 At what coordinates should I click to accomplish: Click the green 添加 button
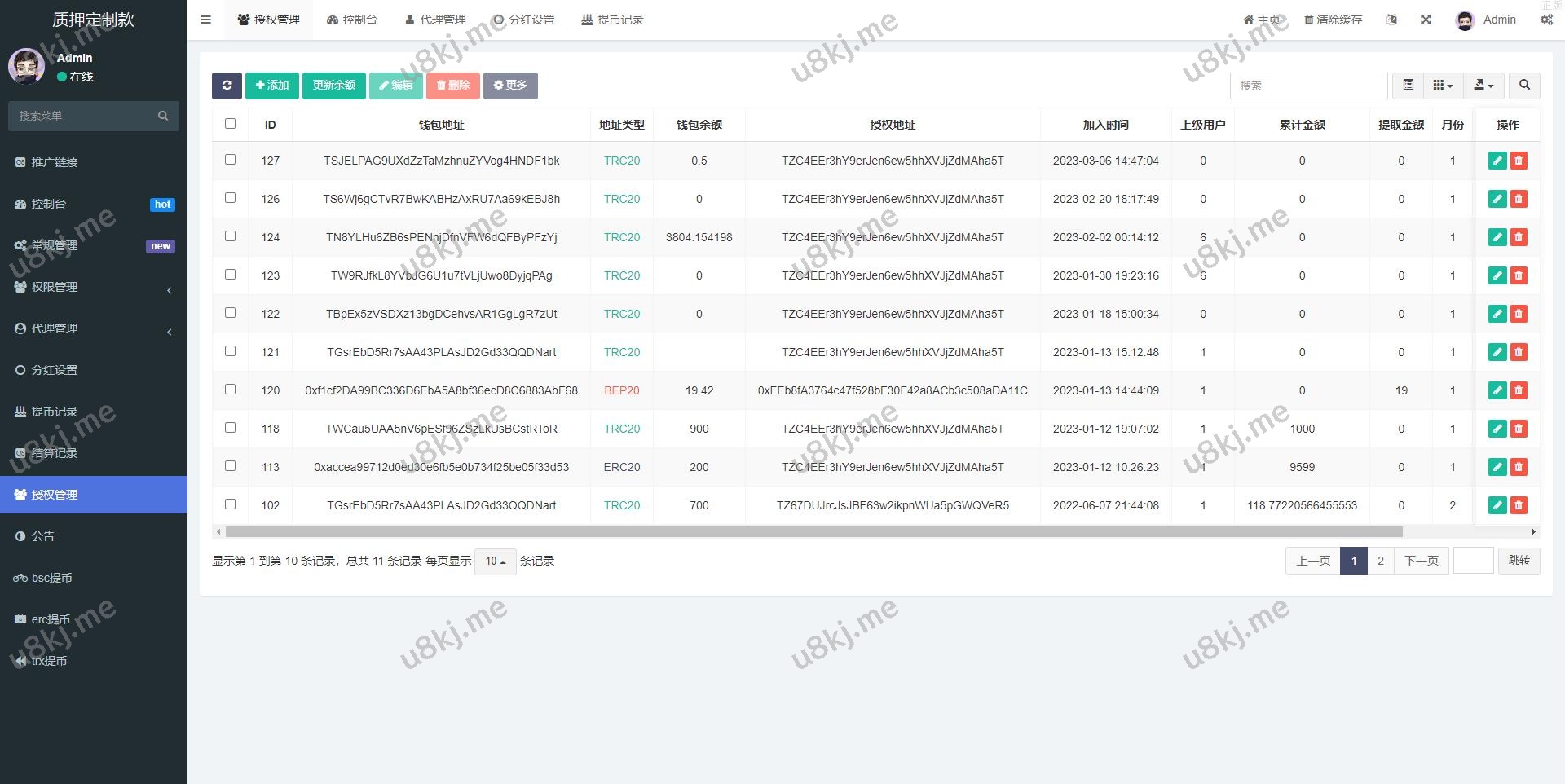point(271,86)
